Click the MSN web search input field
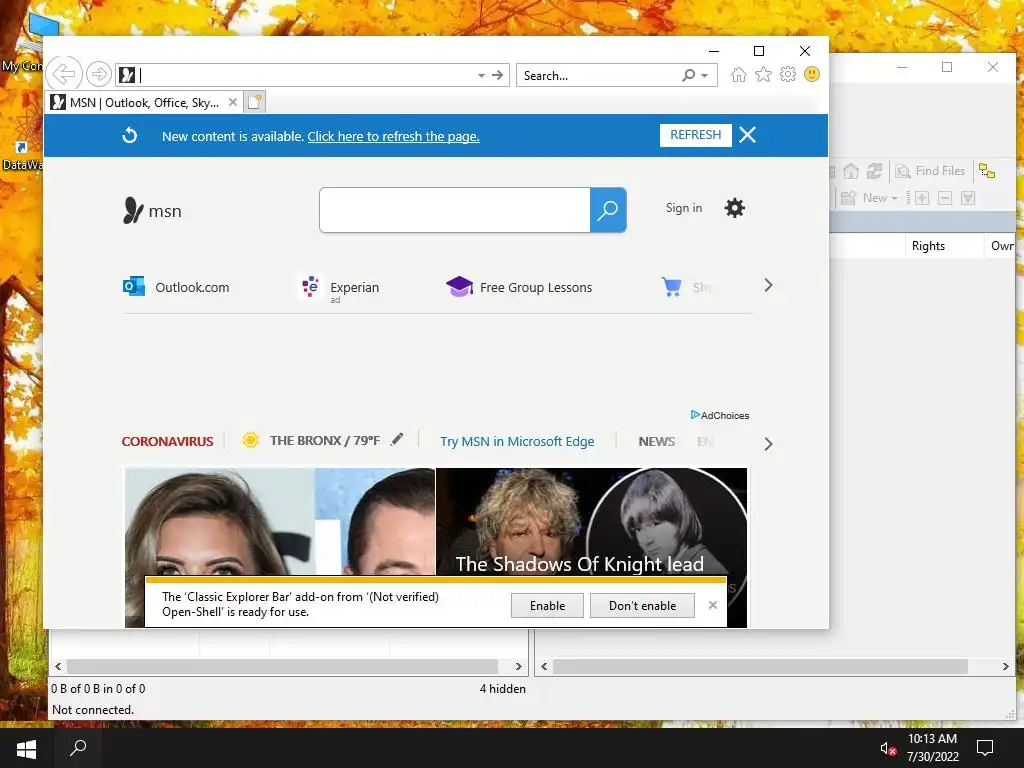1024x768 pixels. click(x=455, y=210)
